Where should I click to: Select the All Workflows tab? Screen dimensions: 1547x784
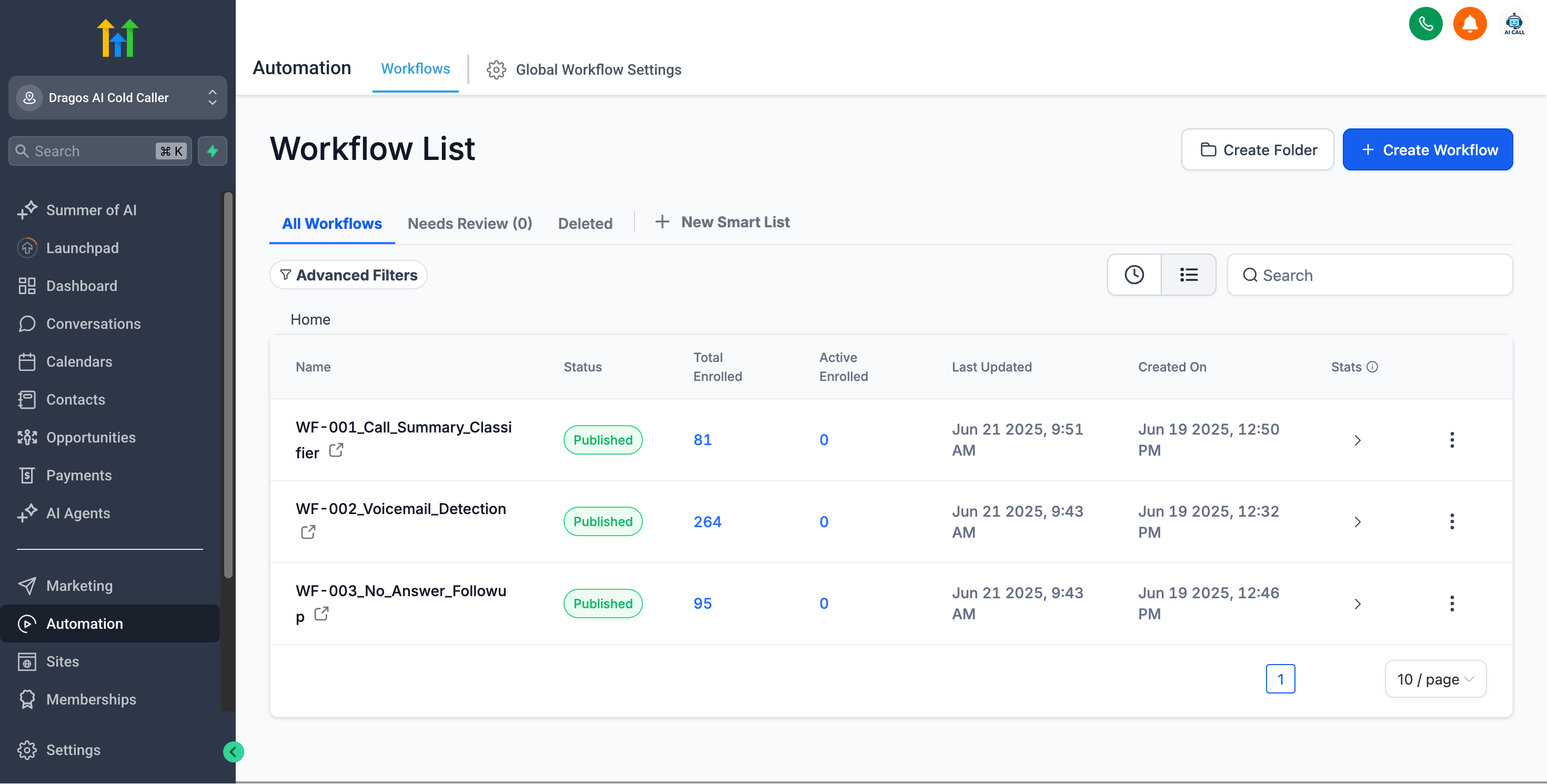point(332,223)
